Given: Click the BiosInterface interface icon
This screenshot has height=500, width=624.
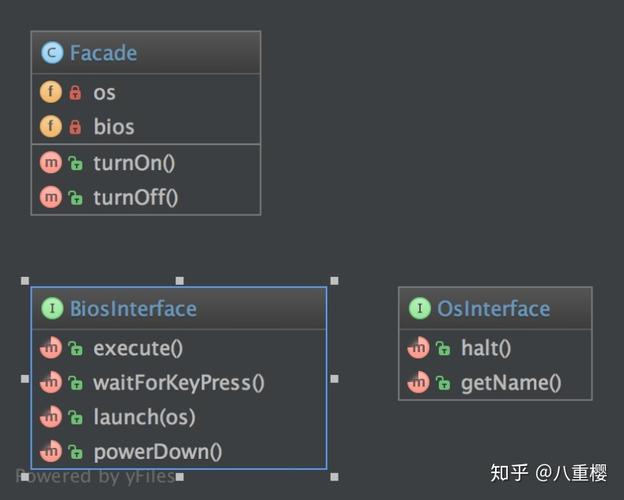Looking at the screenshot, I should (52, 308).
